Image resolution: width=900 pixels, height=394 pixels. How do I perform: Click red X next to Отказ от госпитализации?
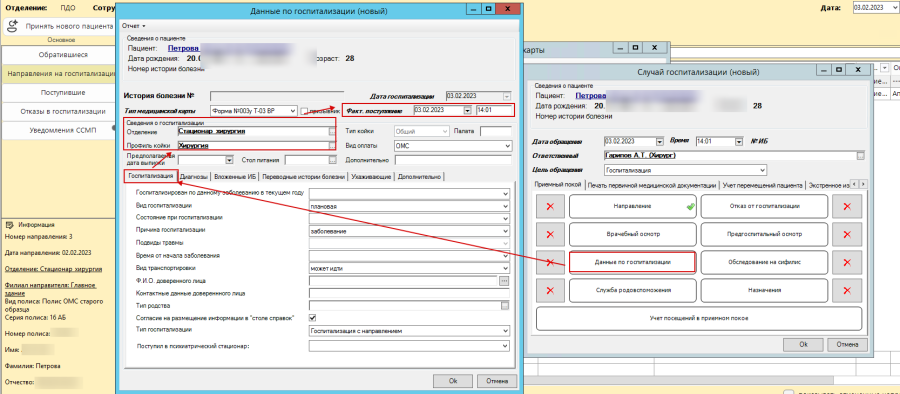click(847, 206)
